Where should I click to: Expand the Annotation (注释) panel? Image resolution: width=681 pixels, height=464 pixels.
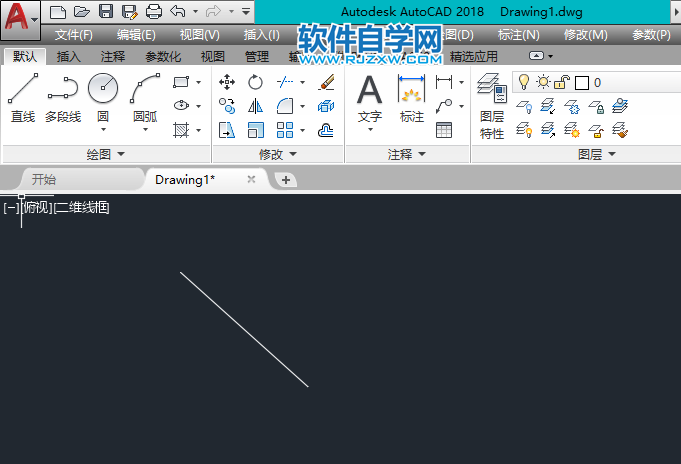[407, 154]
